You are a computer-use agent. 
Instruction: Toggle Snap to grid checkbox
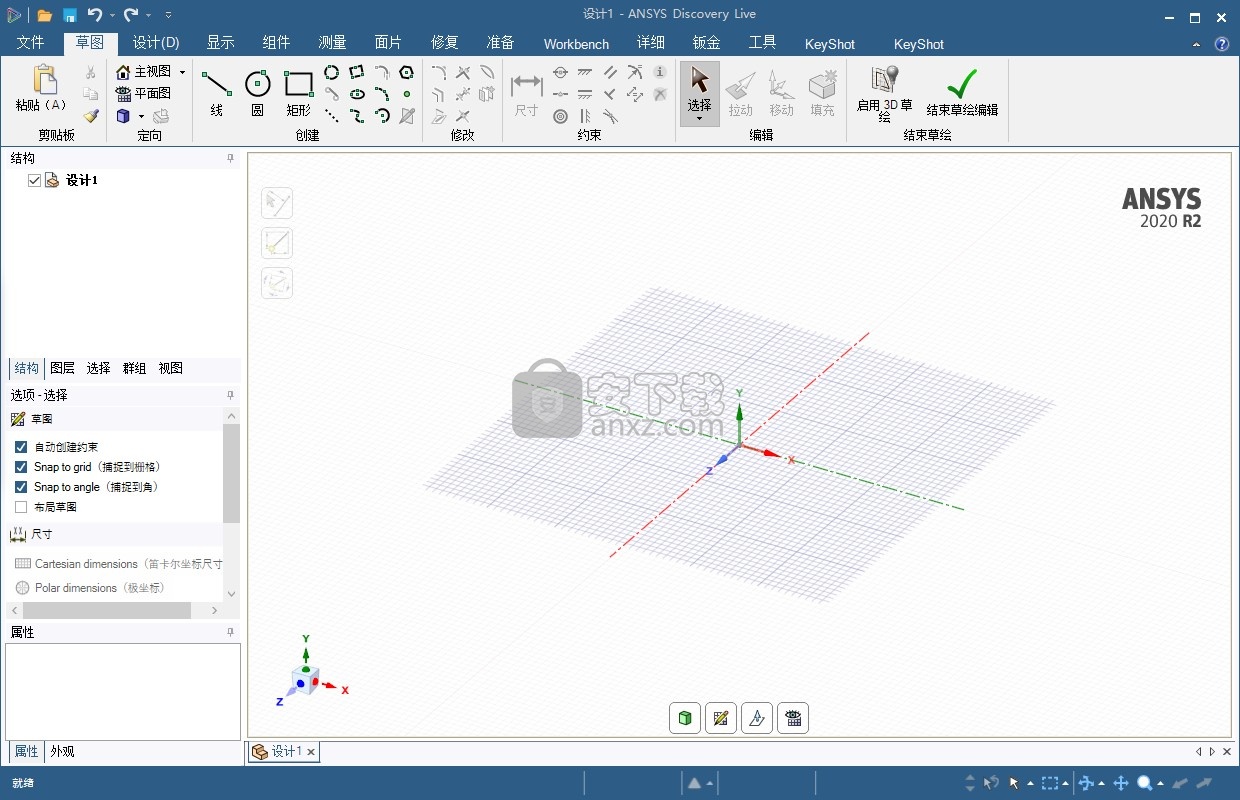[21, 467]
